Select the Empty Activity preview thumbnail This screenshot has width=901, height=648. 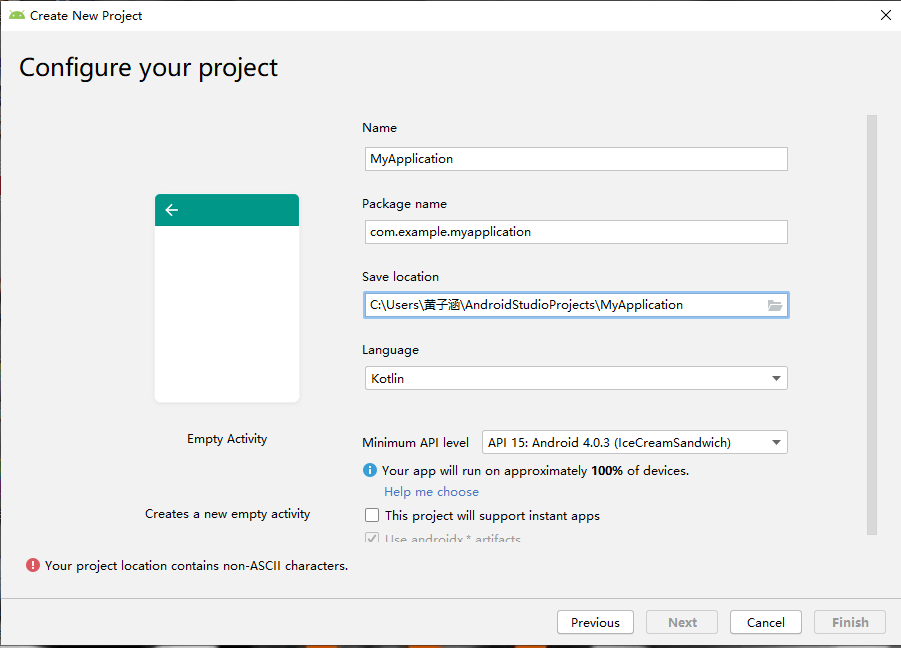227,298
